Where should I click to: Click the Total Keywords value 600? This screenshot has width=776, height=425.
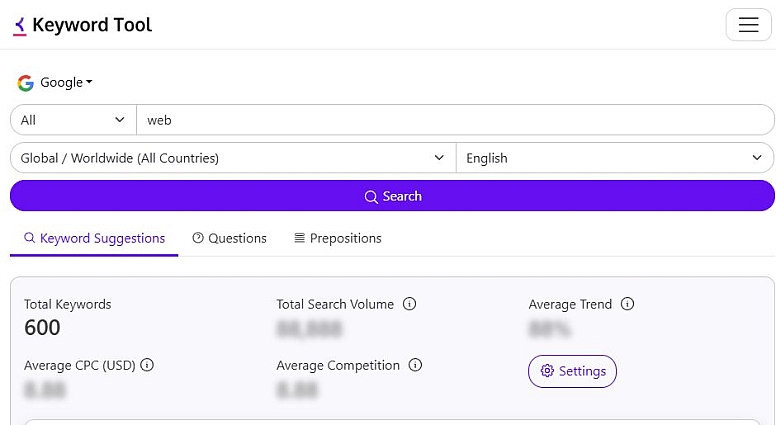pyautogui.click(x=42, y=328)
